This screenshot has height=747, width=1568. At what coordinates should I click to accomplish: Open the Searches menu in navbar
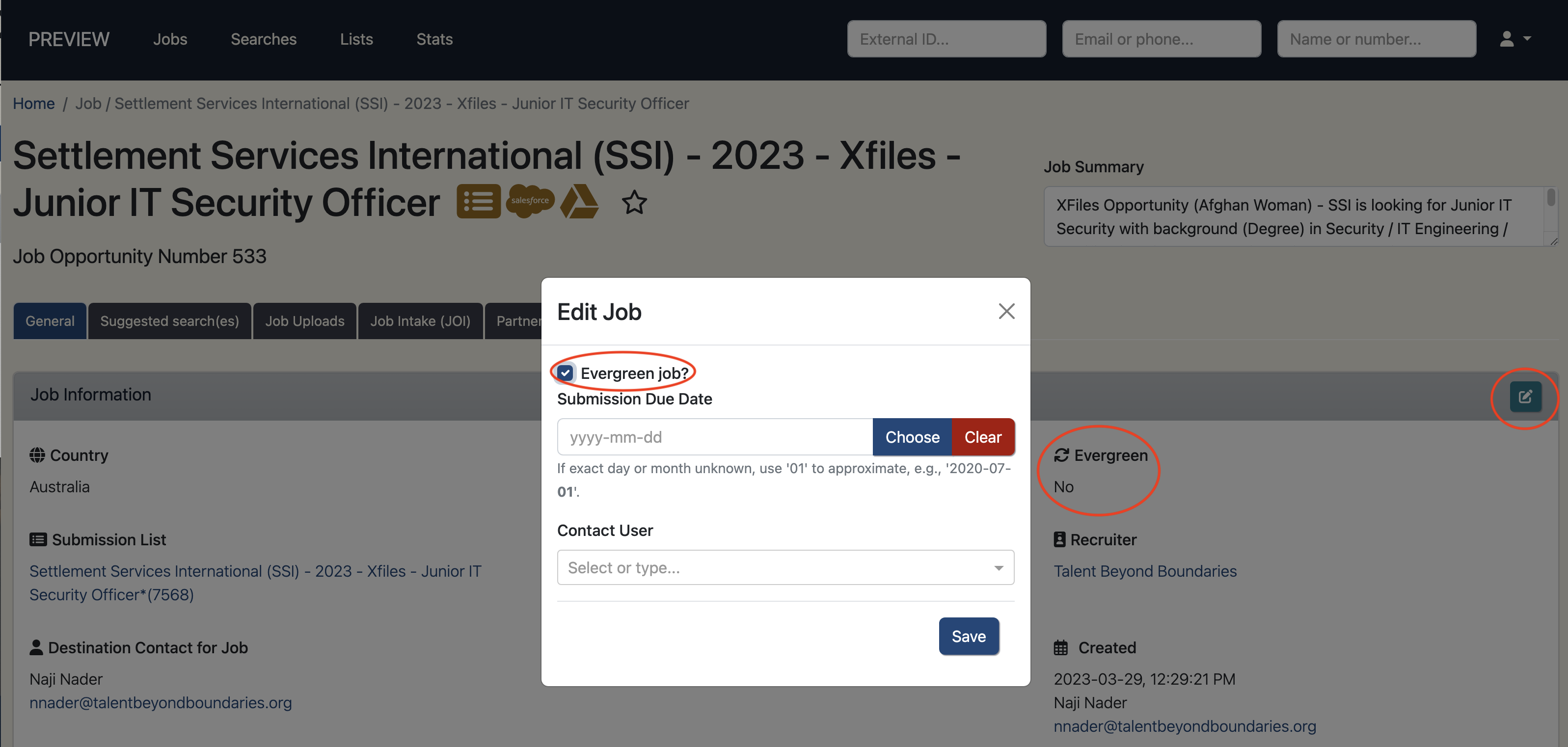coord(263,39)
